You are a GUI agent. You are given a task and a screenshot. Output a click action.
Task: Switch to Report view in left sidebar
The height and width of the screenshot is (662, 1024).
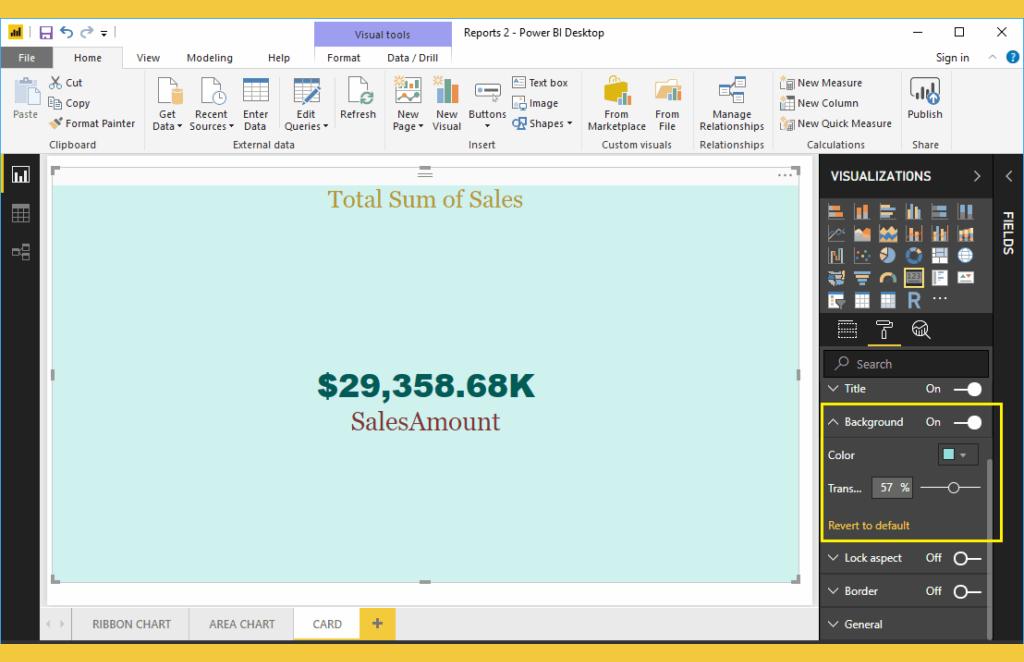click(20, 175)
